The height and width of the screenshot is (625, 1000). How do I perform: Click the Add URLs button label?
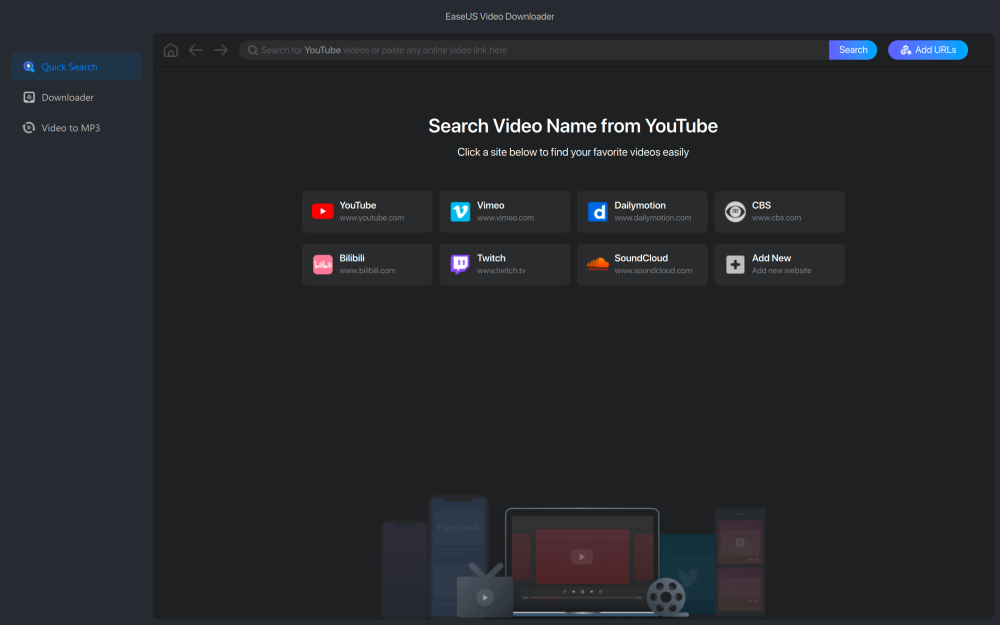click(936, 50)
